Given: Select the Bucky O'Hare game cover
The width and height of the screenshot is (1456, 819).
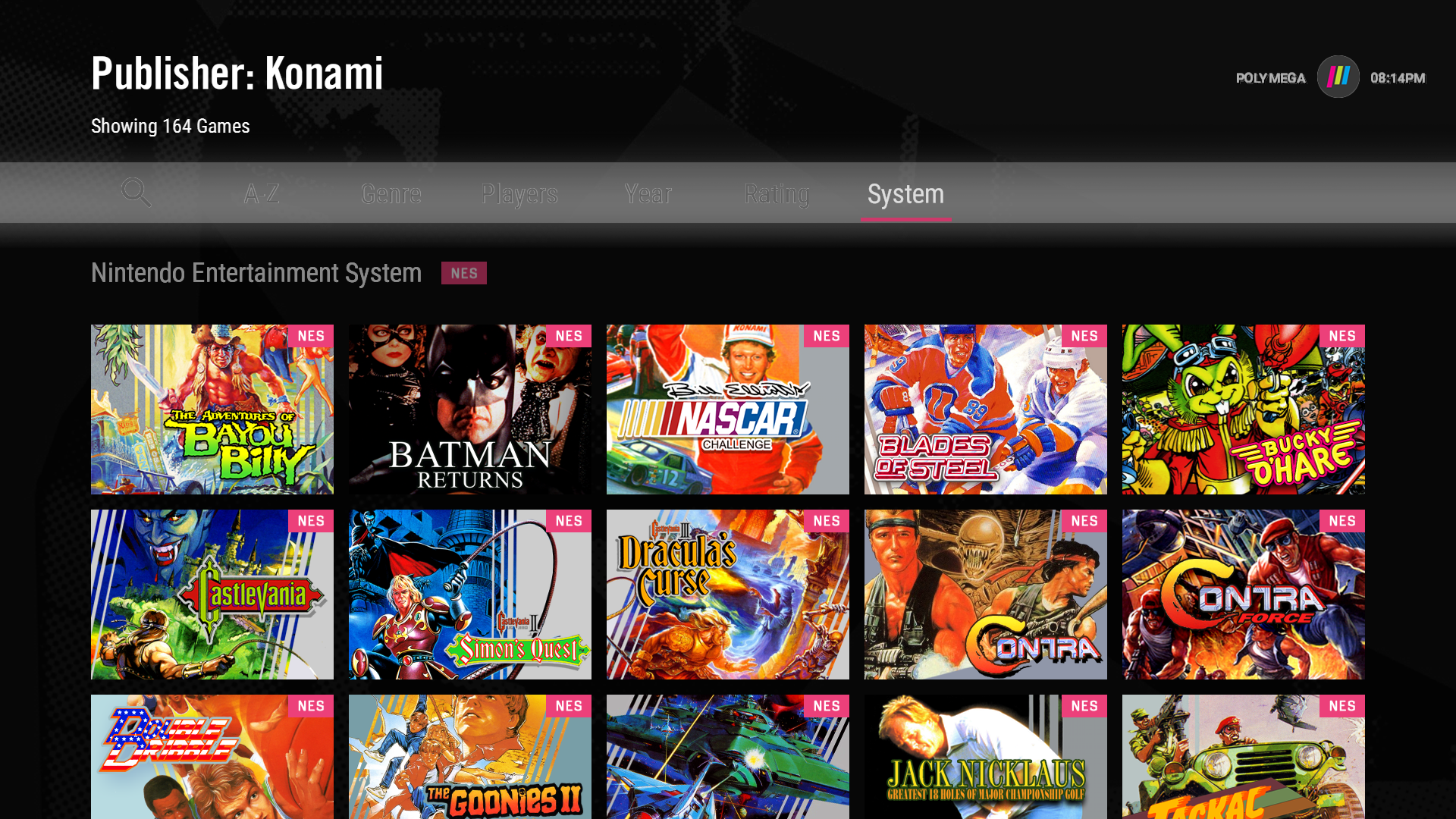Looking at the screenshot, I should coord(1244,409).
